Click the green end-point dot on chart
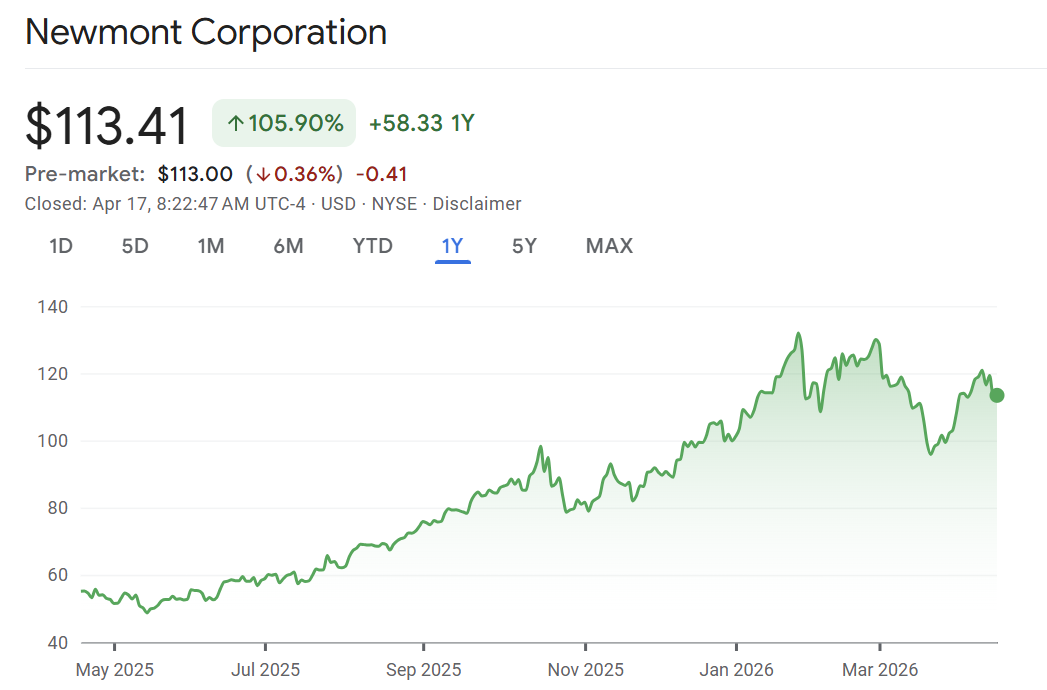 coord(996,395)
